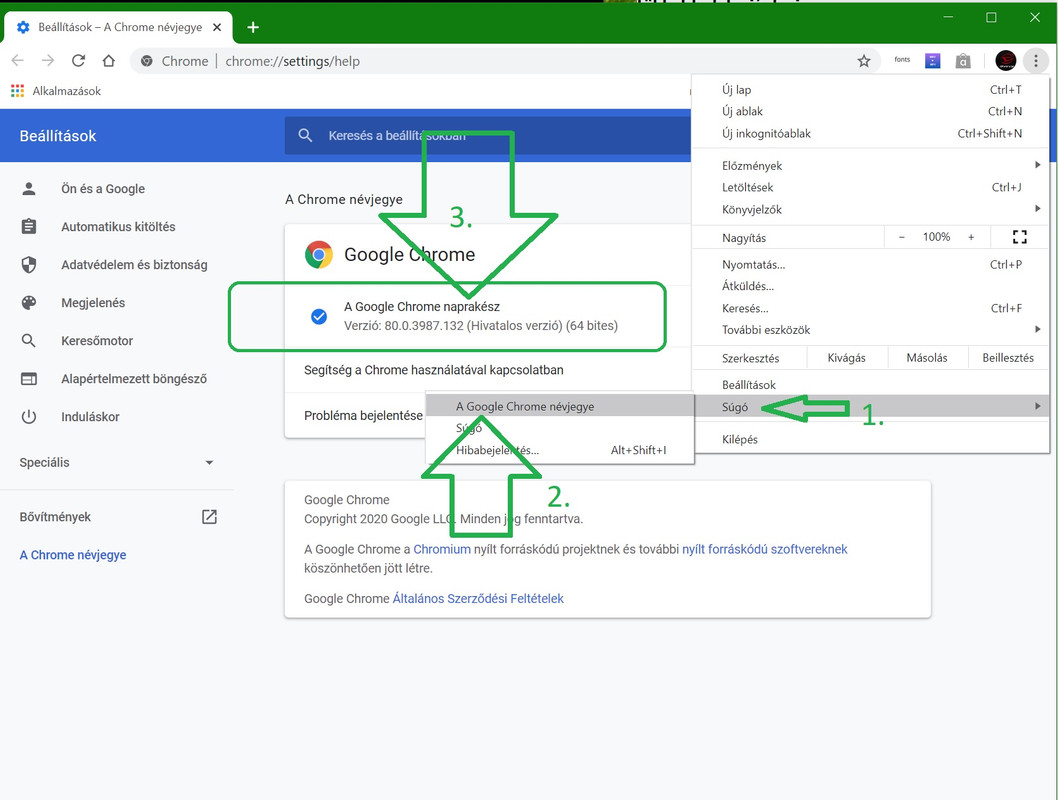
Task: Open Bővítmények external link icon
Action: (209, 517)
